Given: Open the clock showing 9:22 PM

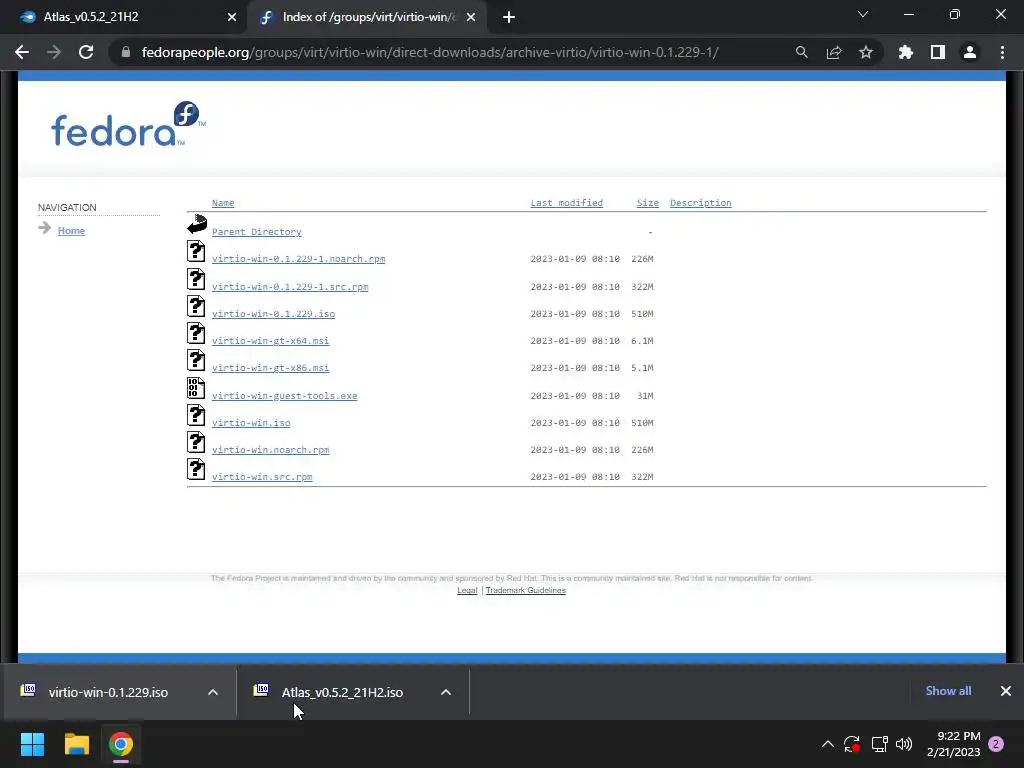Looking at the screenshot, I should (953, 744).
